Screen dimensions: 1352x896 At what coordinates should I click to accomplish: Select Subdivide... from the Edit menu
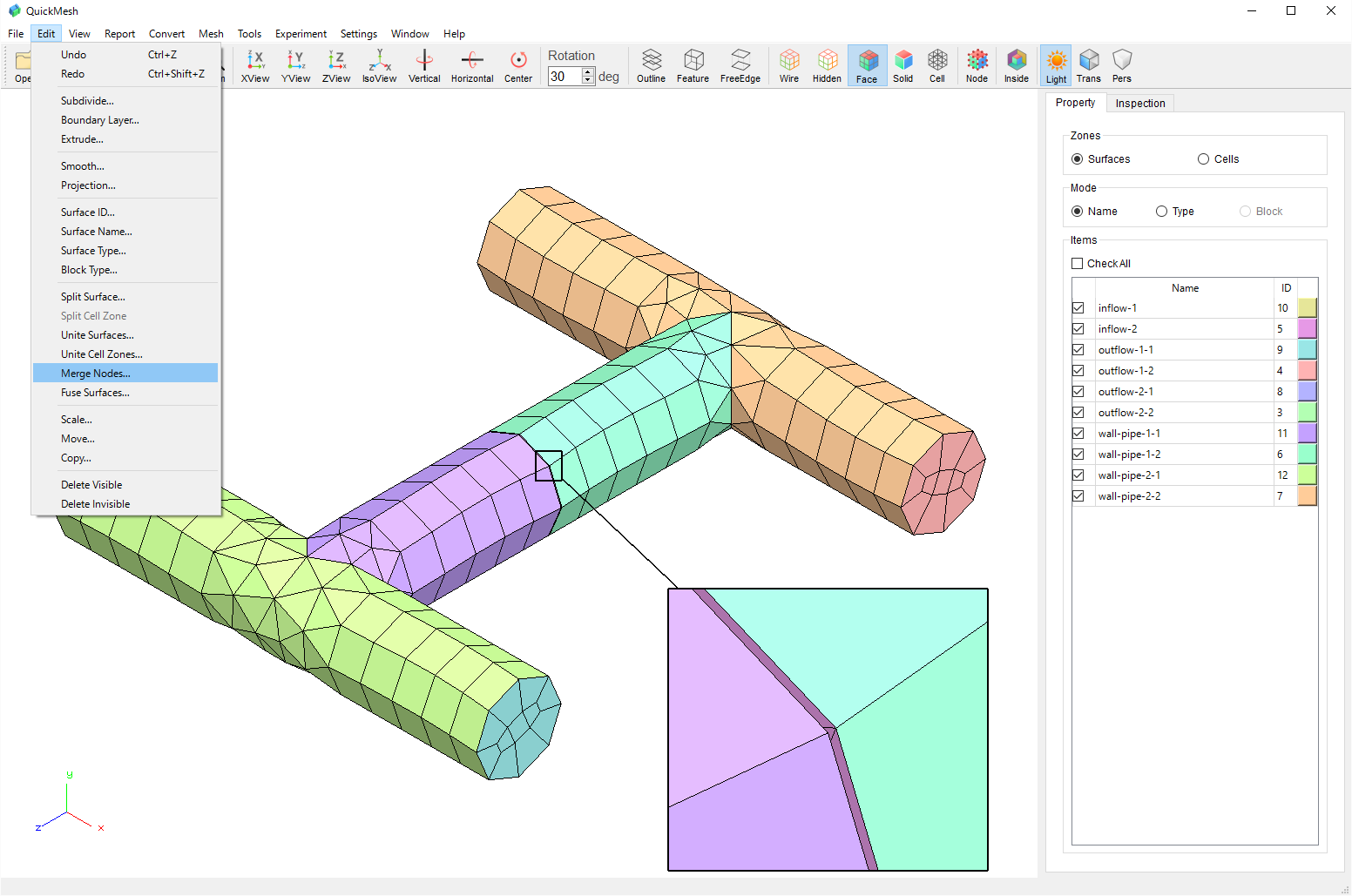pos(125,101)
